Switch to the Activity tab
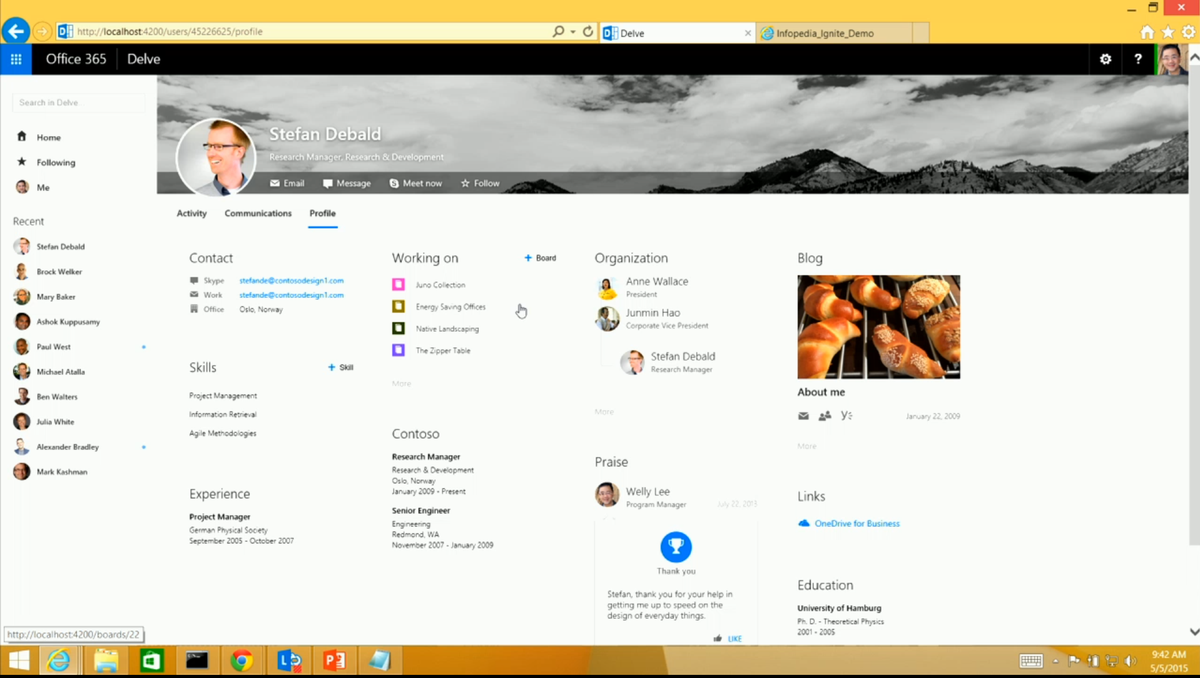 (192, 213)
